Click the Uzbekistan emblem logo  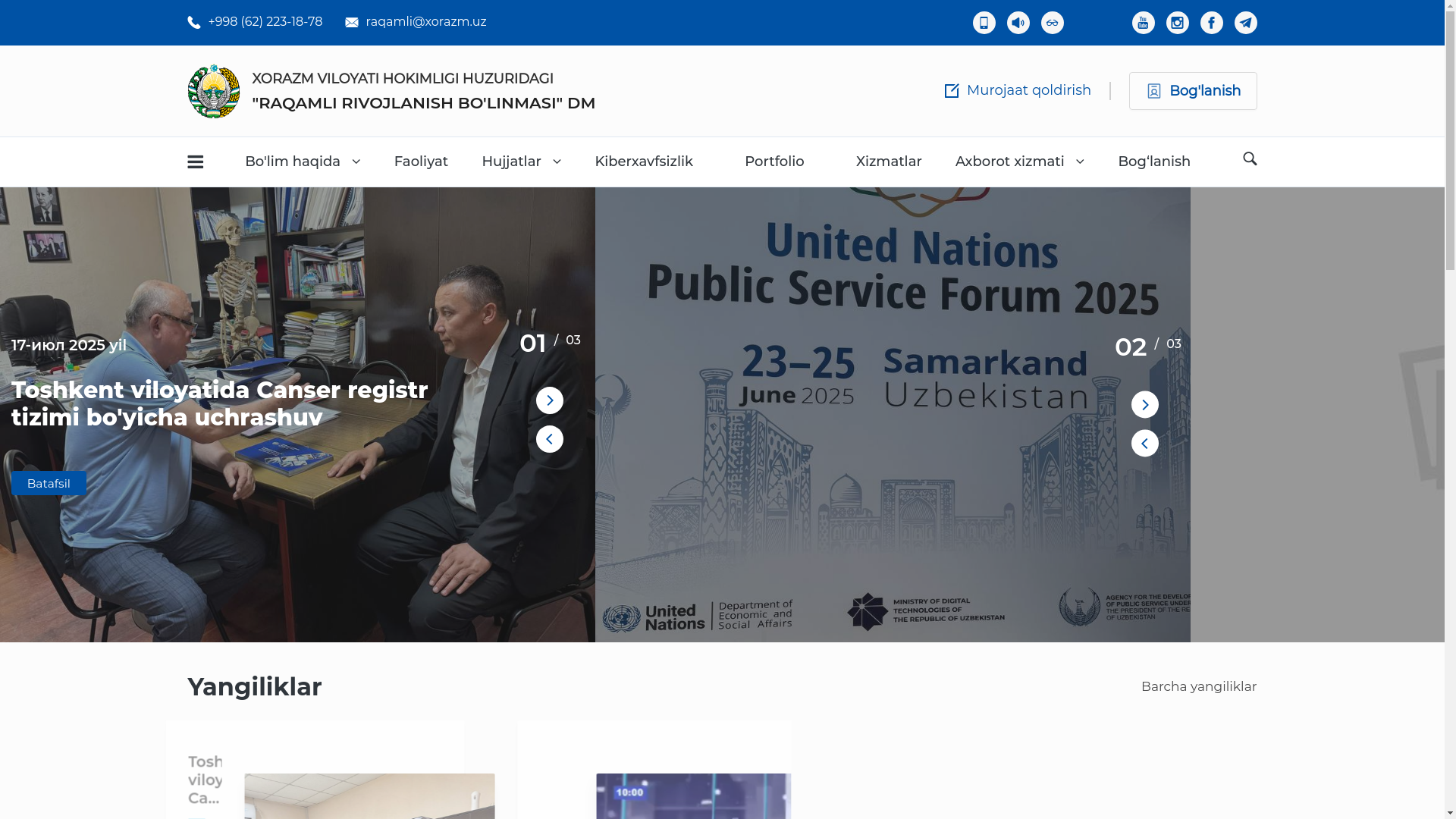tap(214, 91)
